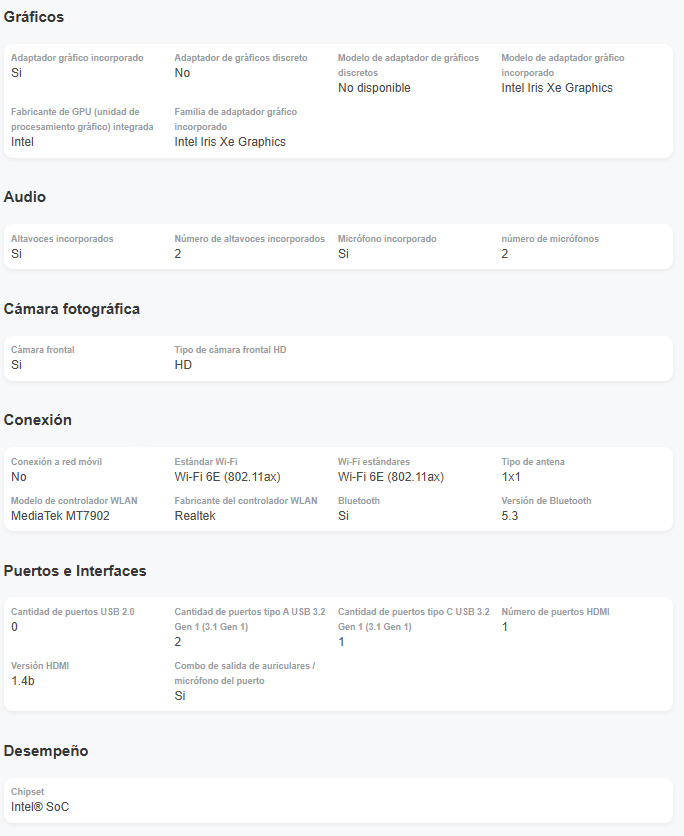The height and width of the screenshot is (836, 684).
Task: Select the Fabricante de GPU Intel value
Action: (x=22, y=142)
